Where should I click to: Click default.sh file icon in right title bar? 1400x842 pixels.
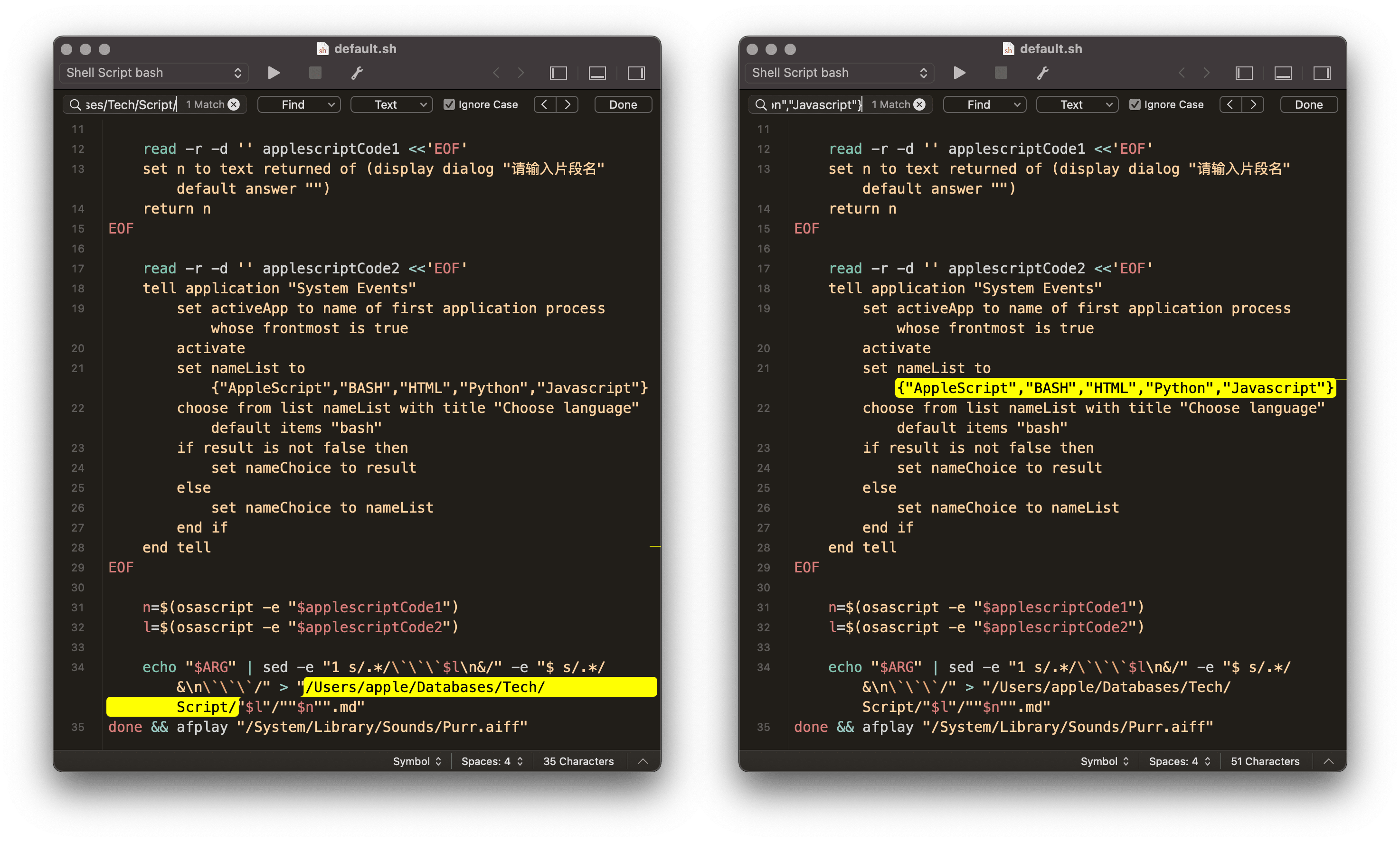(x=1008, y=49)
